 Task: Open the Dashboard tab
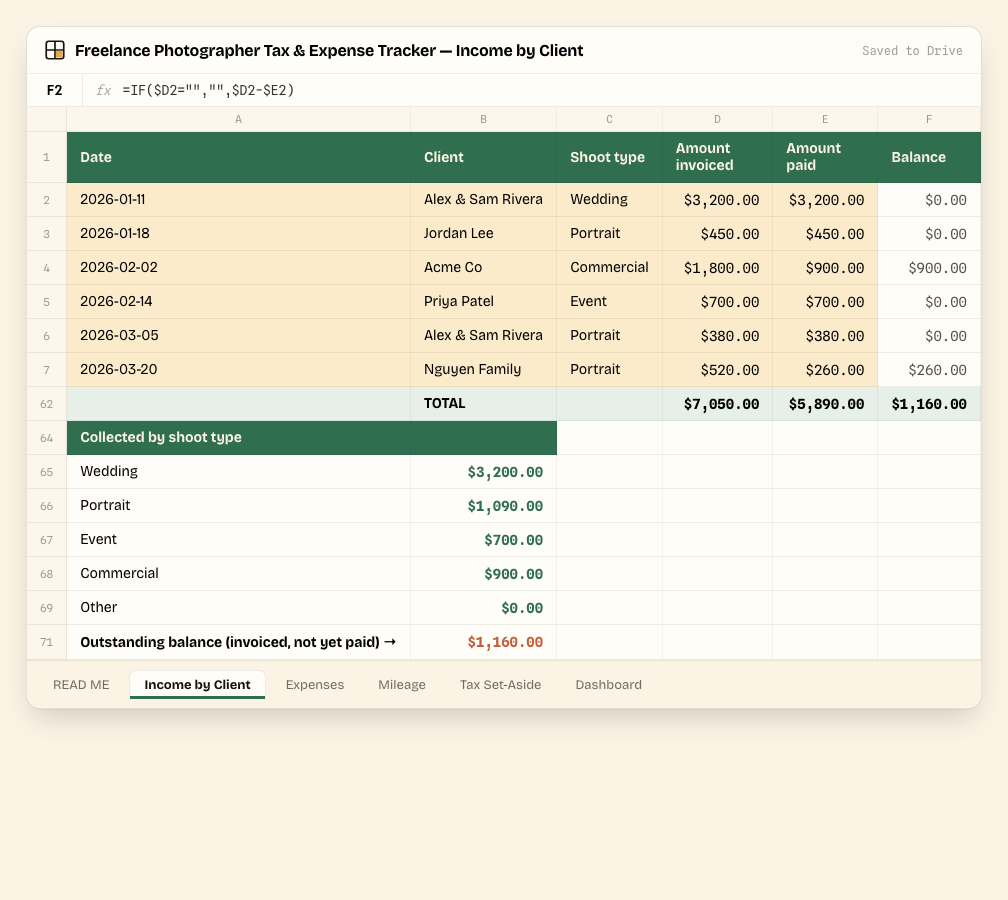(x=608, y=685)
